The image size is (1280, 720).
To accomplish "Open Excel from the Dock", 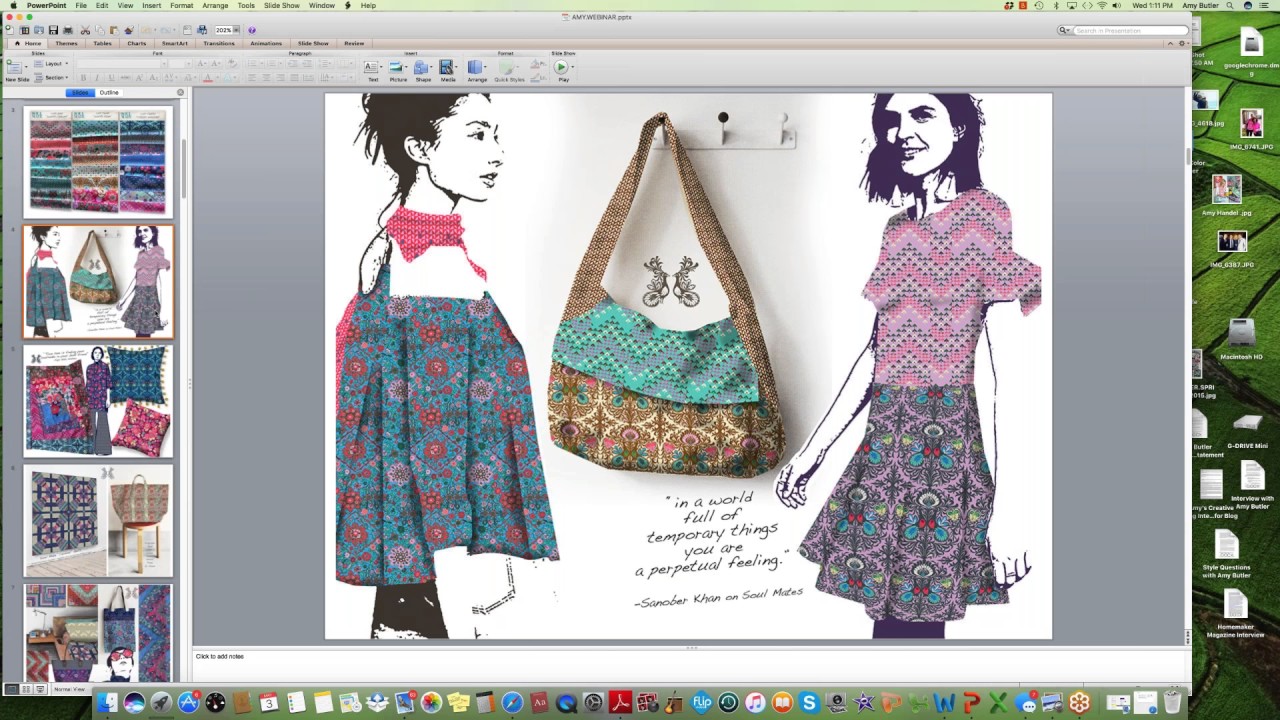I will click(x=998, y=703).
